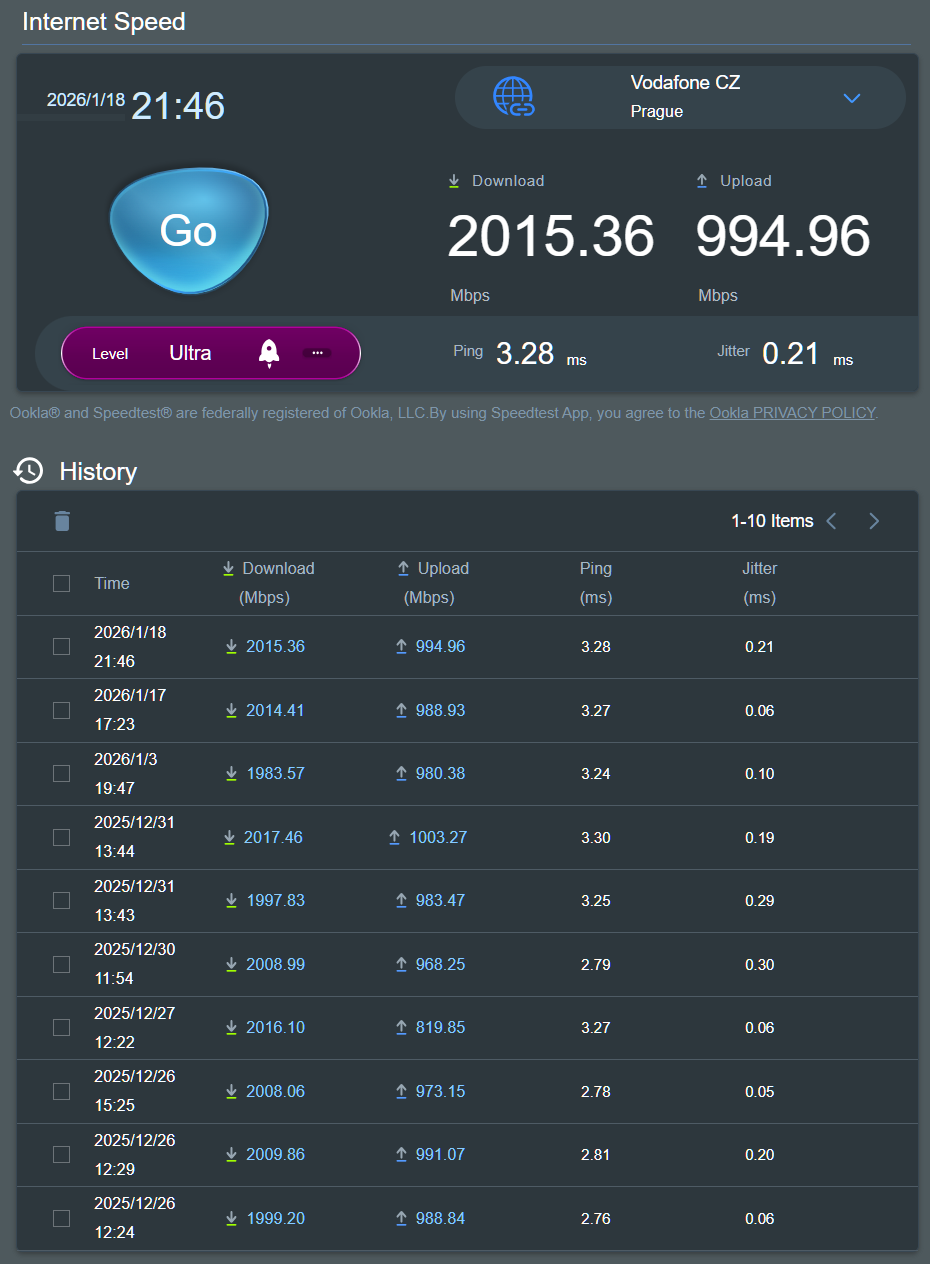Click the globe server link icon

[x=515, y=97]
